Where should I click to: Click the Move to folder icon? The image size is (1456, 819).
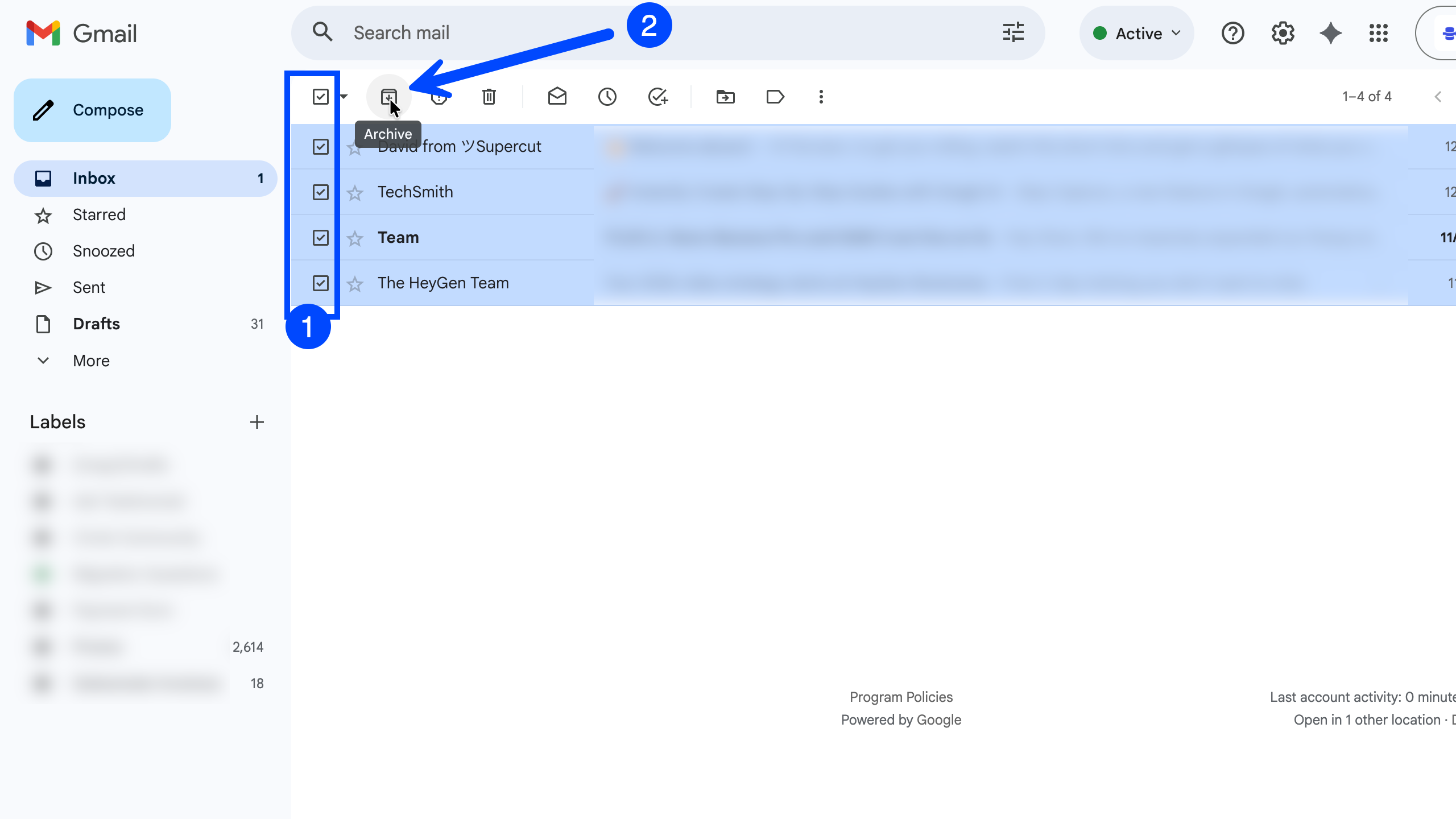pos(725,97)
